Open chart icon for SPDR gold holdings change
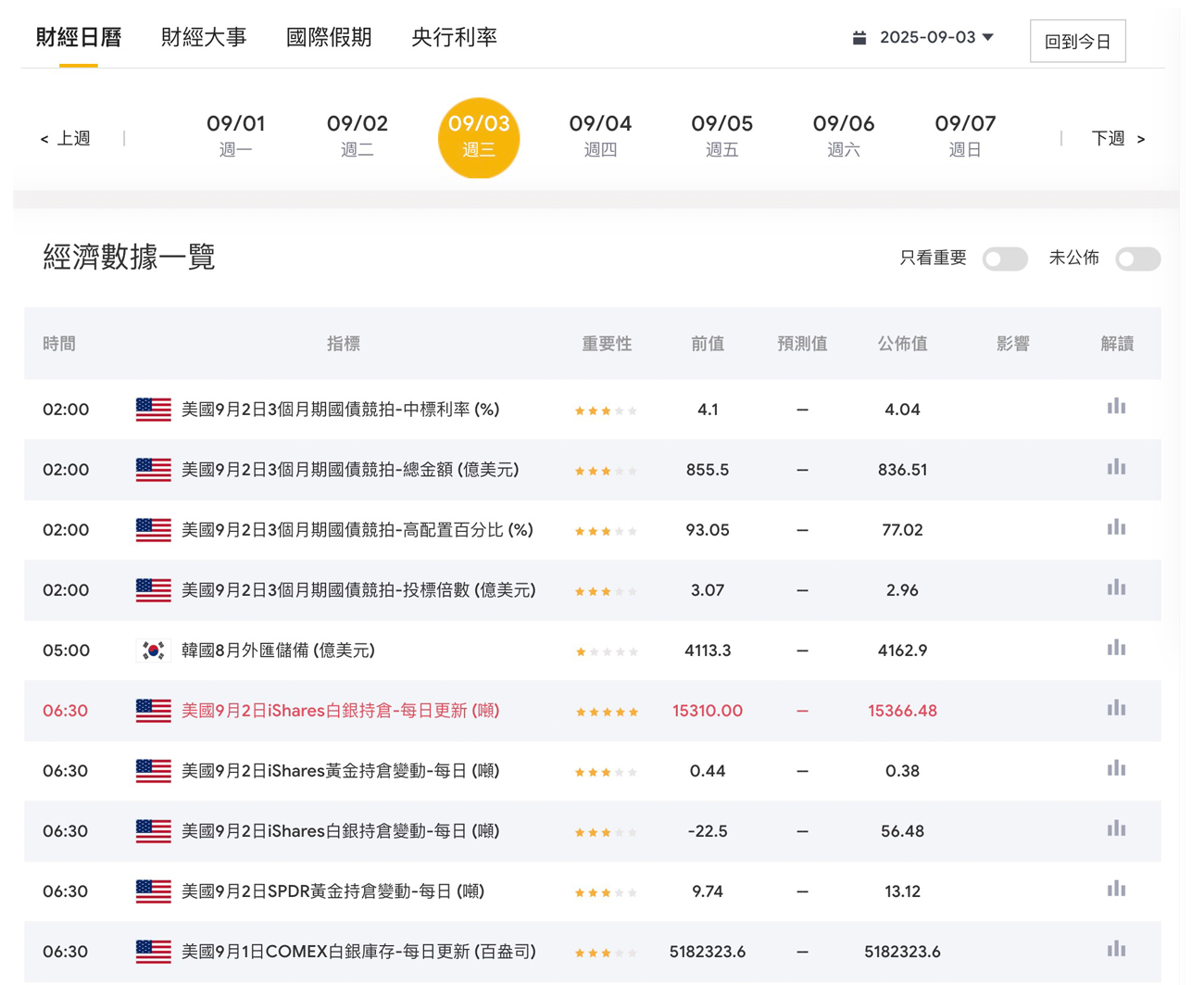Image resolution: width=1204 pixels, height=985 pixels. point(1116,890)
